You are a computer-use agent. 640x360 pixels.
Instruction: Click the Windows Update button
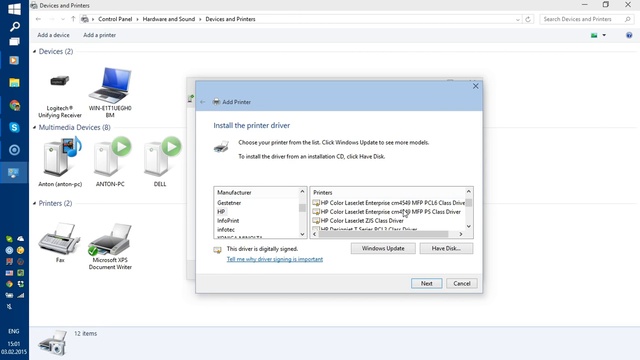(383, 248)
